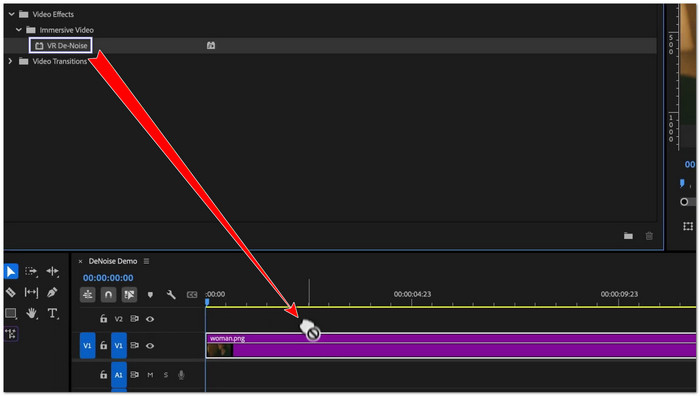Click the zoom scroll bar handle circle
This screenshot has height=396, width=700.
[x=684, y=202]
